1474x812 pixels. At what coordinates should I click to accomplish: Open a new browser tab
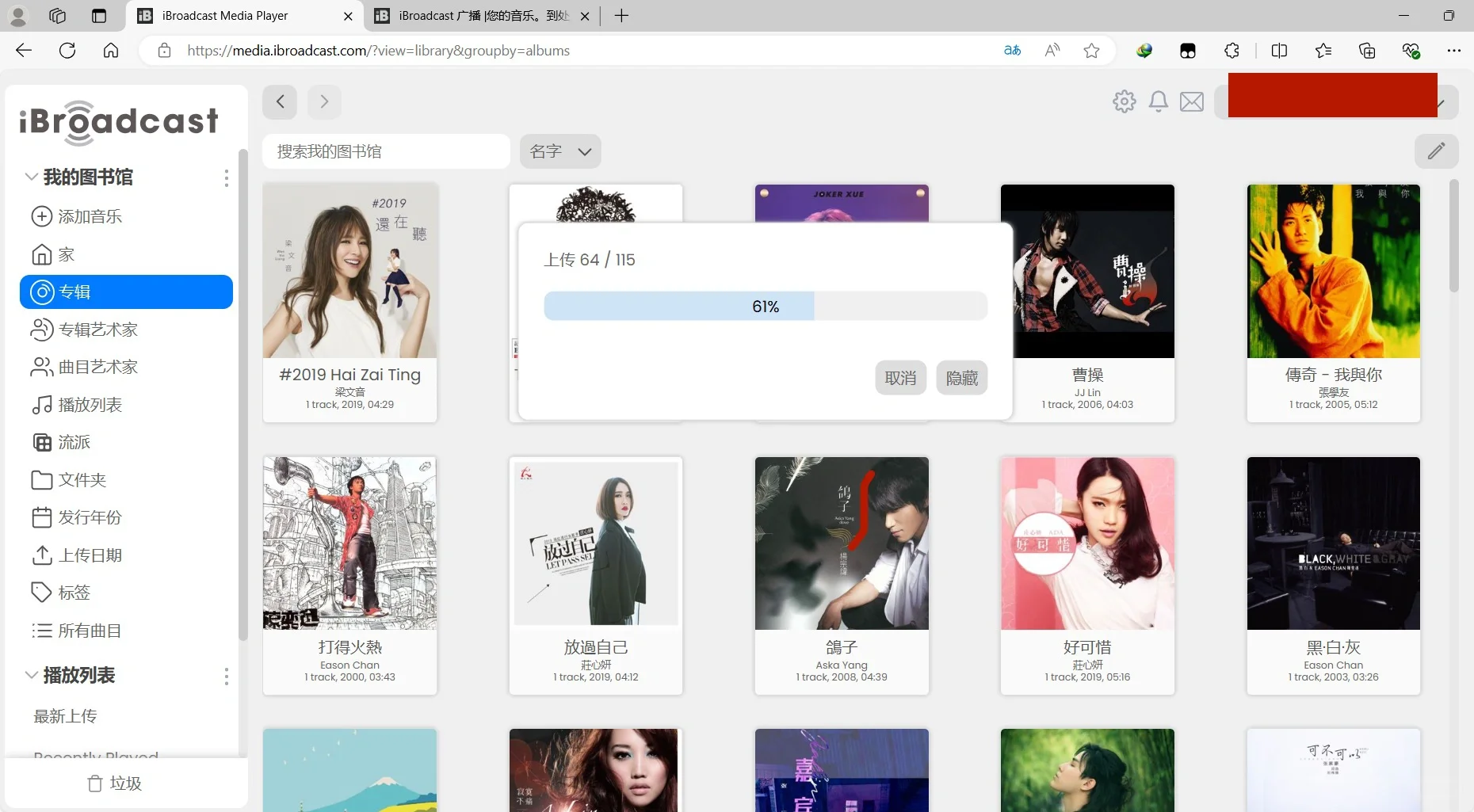621,16
